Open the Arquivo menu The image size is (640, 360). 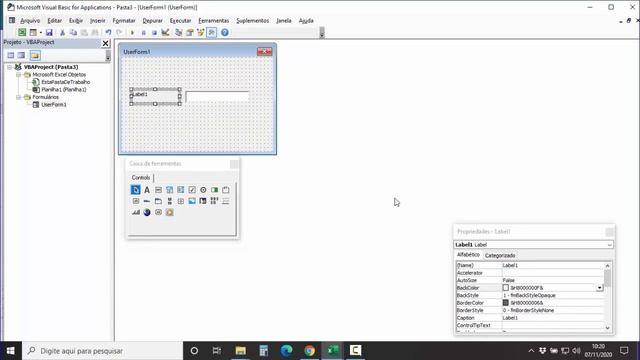tap(30, 20)
